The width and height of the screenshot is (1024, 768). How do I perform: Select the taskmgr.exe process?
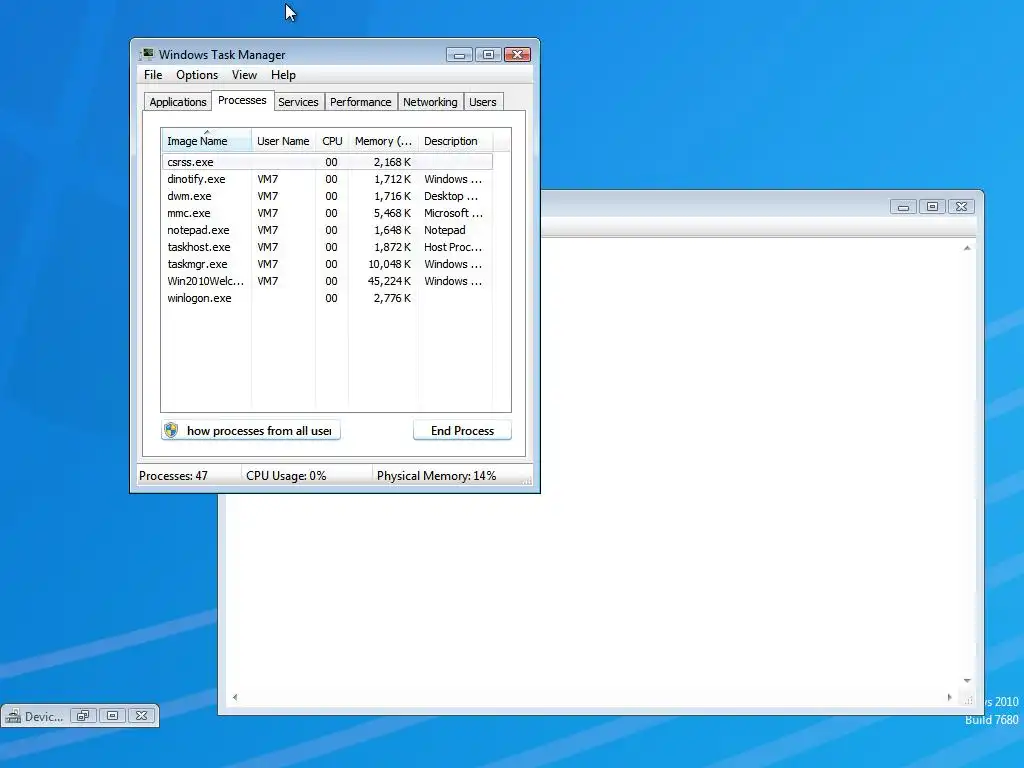point(327,264)
